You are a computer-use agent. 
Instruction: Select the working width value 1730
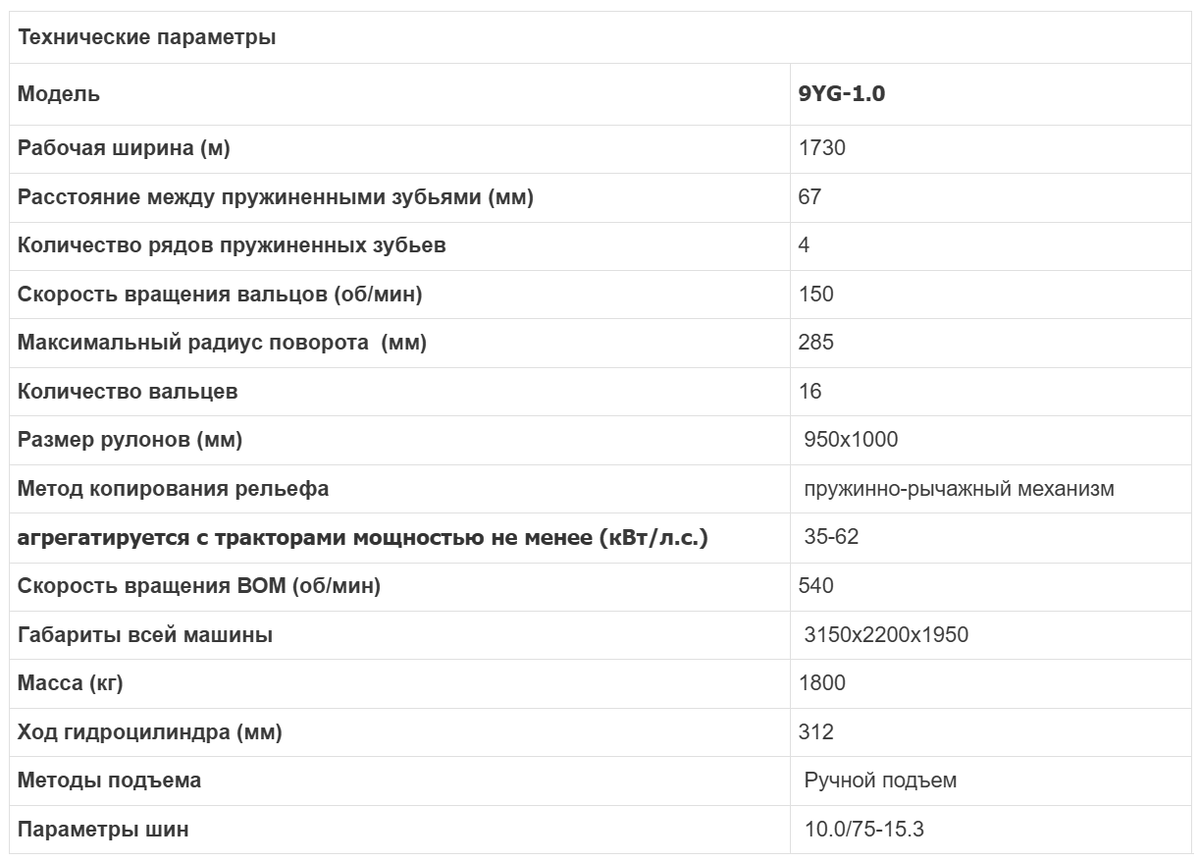click(x=822, y=148)
